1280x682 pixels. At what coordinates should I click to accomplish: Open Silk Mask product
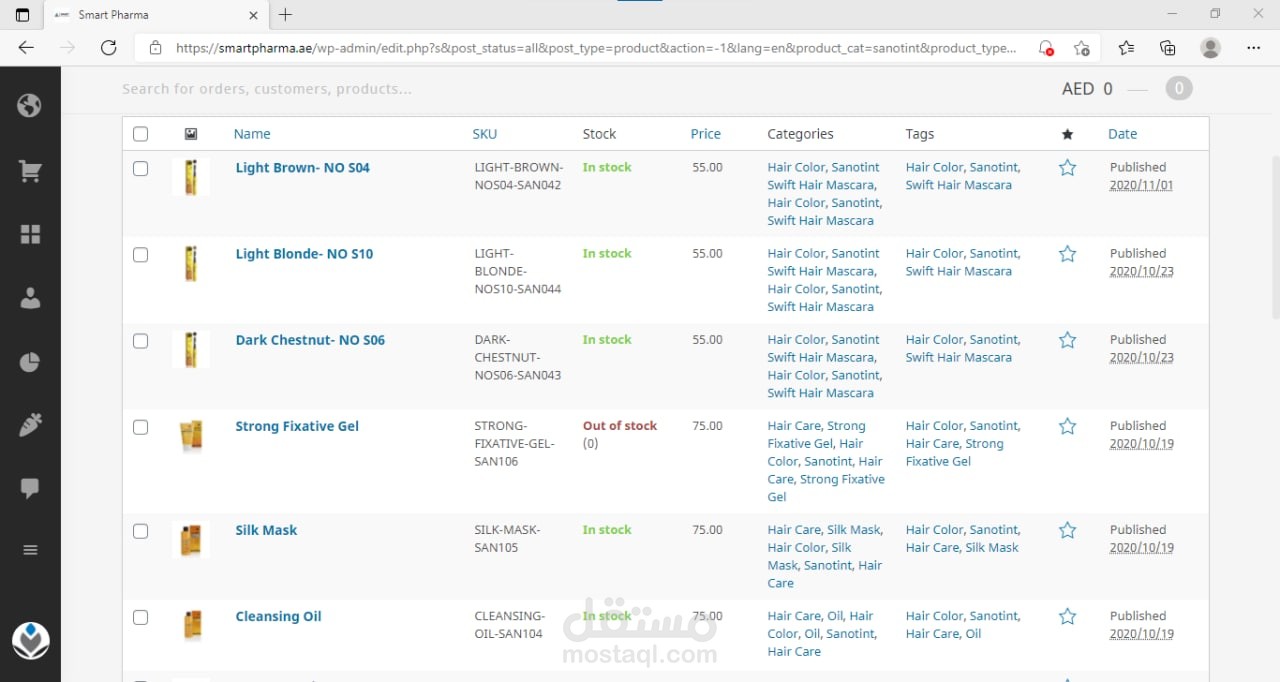coord(266,530)
